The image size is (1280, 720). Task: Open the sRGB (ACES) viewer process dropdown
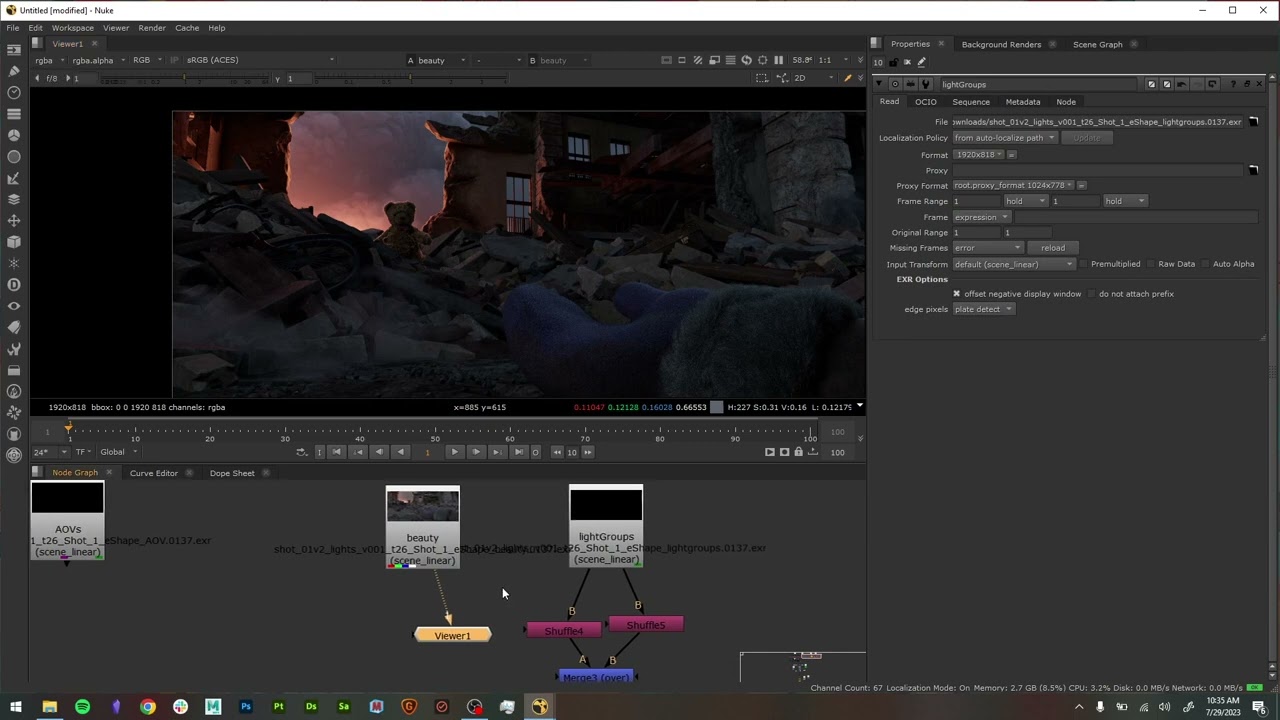pyautogui.click(x=260, y=60)
